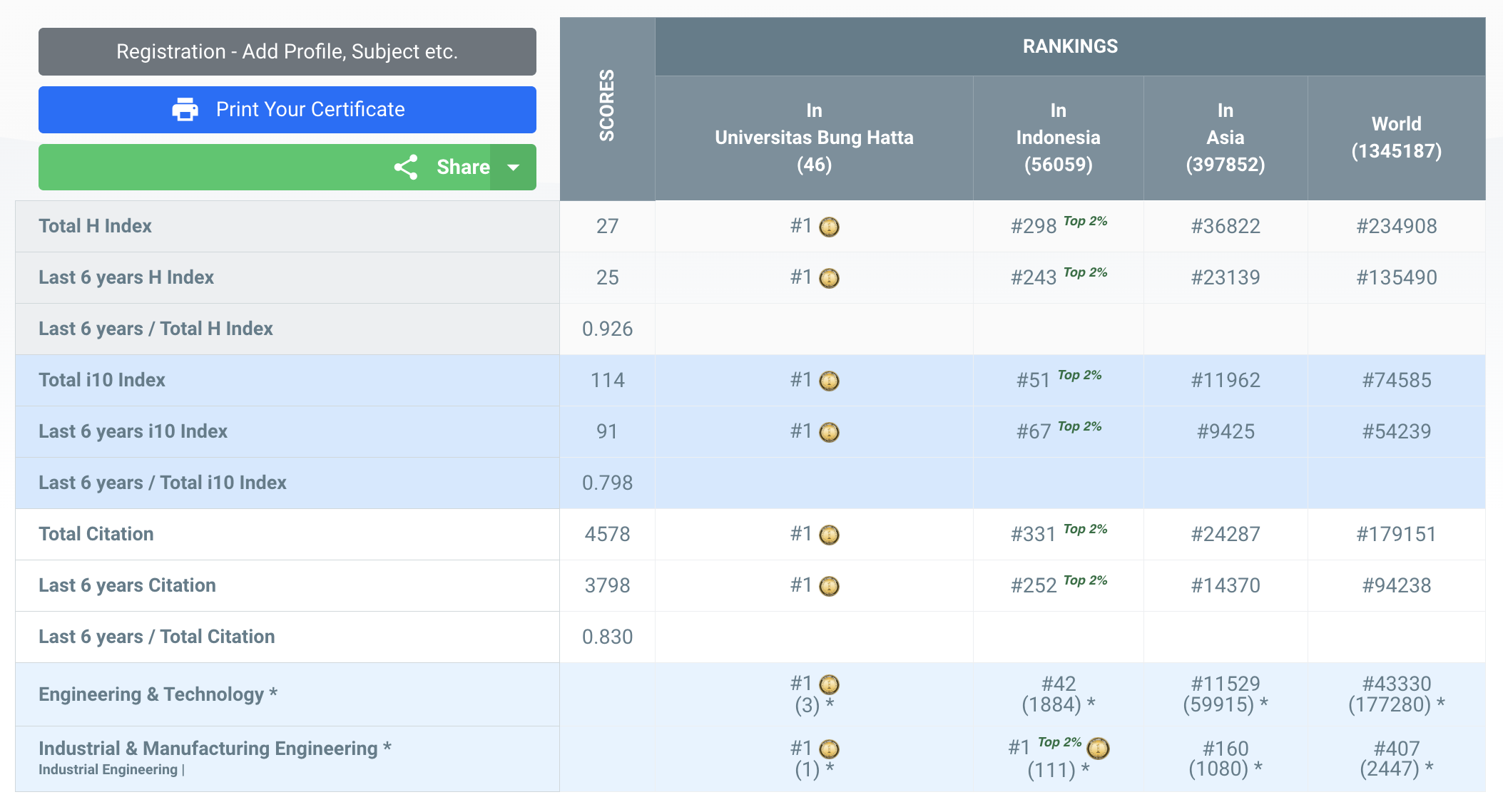The image size is (1503, 812).
Task: Click the In Universitas Bung Hatta header
Action: click(814, 138)
